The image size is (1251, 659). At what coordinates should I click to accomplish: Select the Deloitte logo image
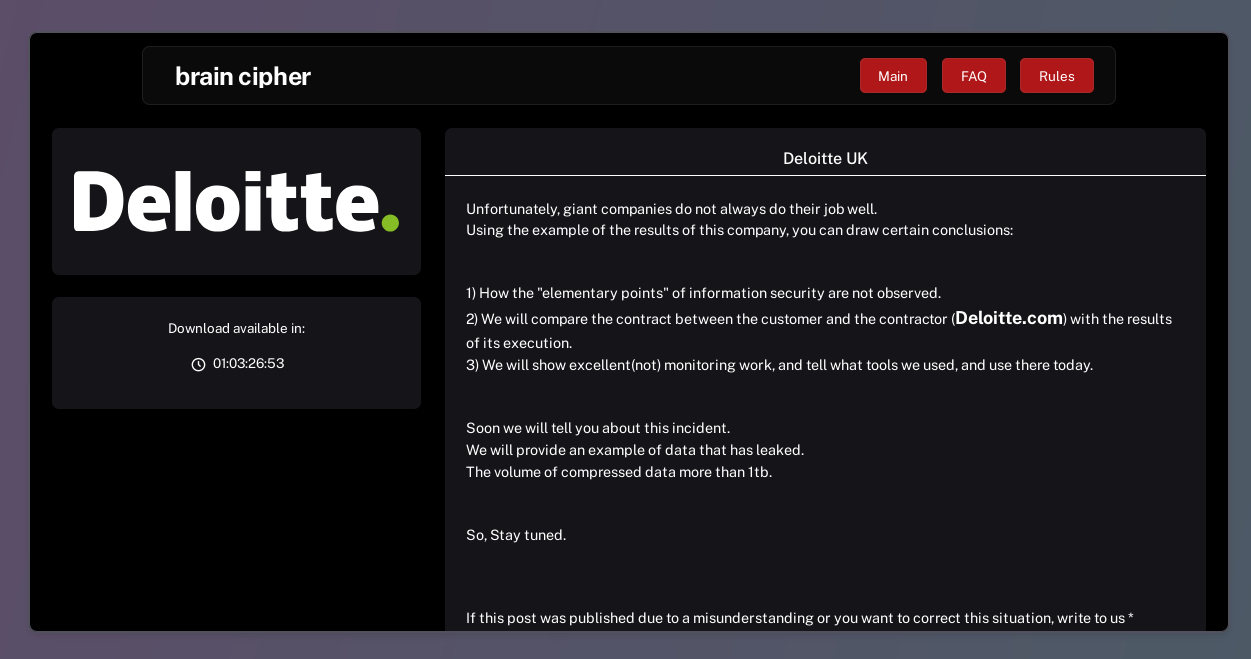coord(236,201)
